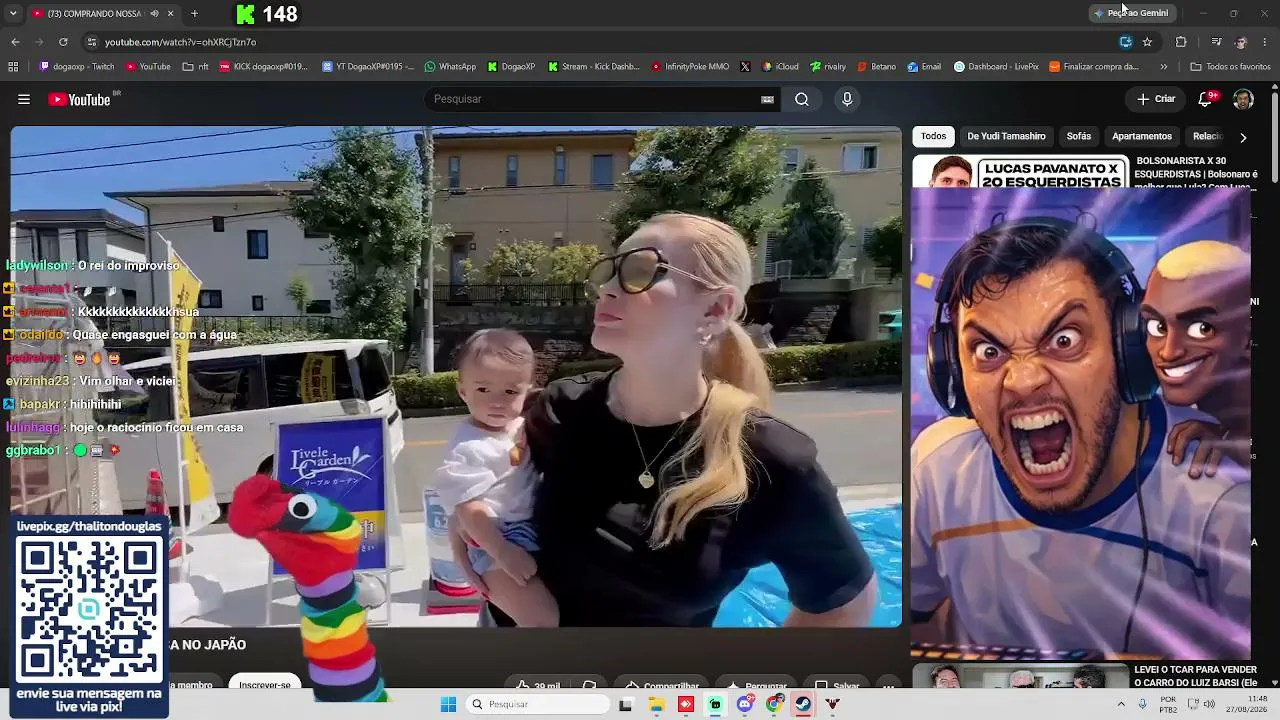This screenshot has width=1280, height=720.
Task: Open Task View on the taskbar
Action: pyautogui.click(x=626, y=704)
